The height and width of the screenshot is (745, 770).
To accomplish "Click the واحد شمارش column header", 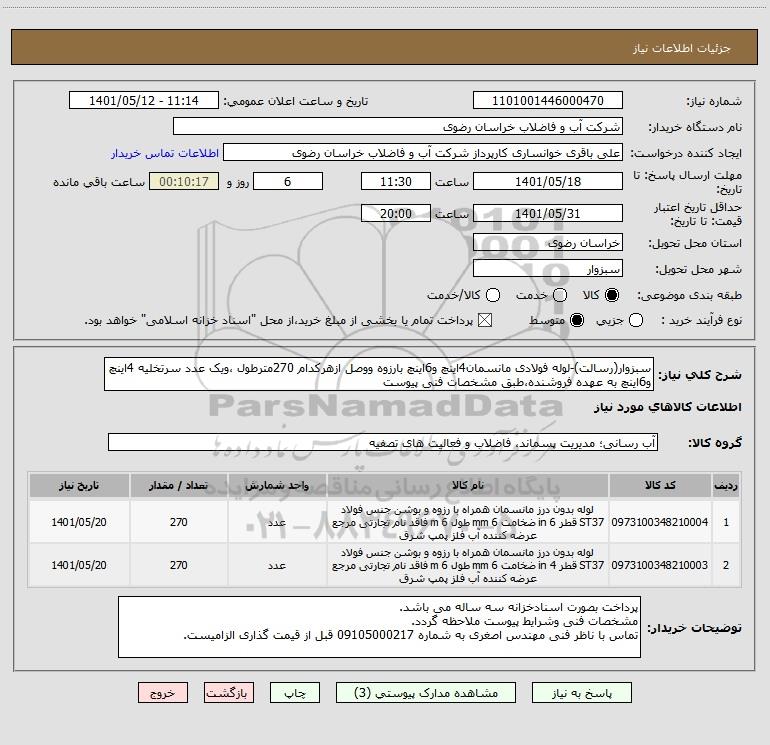I will click(x=277, y=485).
